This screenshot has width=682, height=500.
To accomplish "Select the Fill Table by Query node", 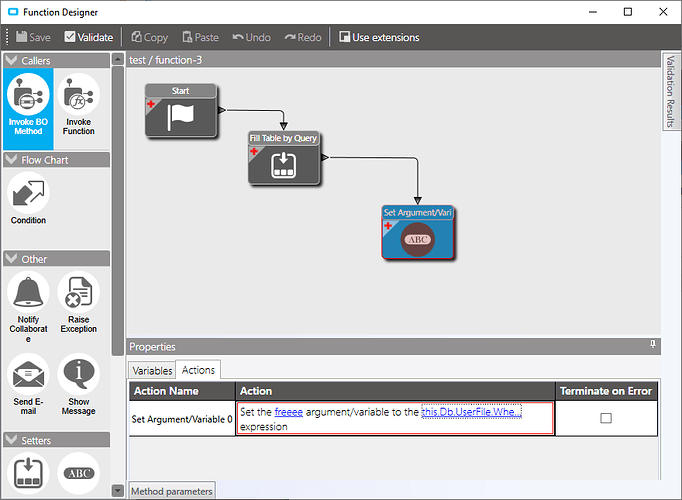I will click(284, 158).
